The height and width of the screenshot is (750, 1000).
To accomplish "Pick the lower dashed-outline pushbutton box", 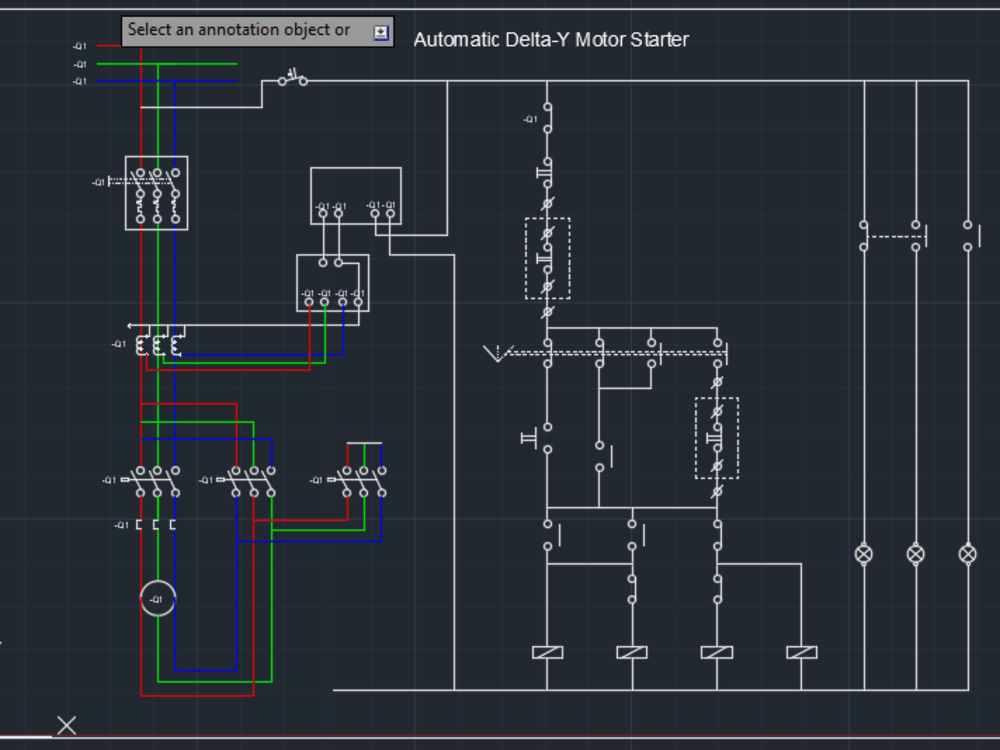I will click(x=717, y=438).
